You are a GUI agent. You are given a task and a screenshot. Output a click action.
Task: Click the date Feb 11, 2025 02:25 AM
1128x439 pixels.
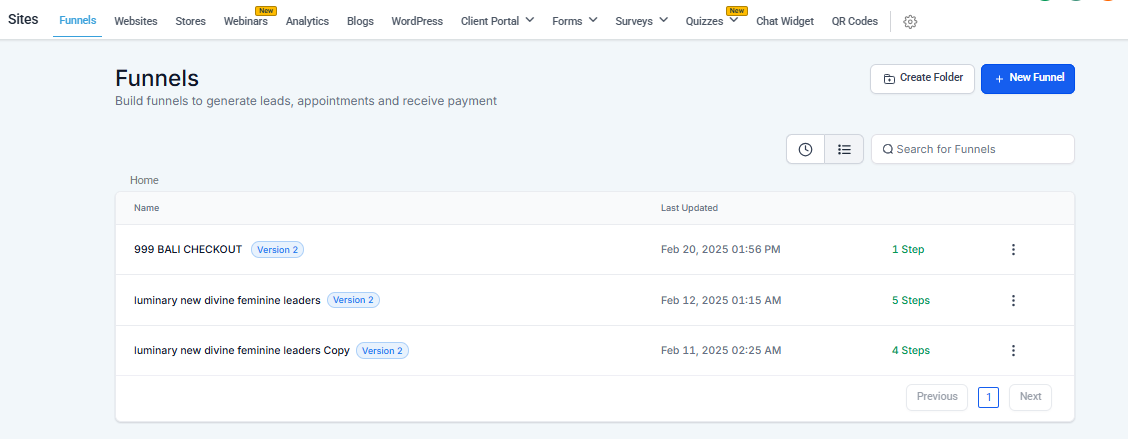[721, 350]
